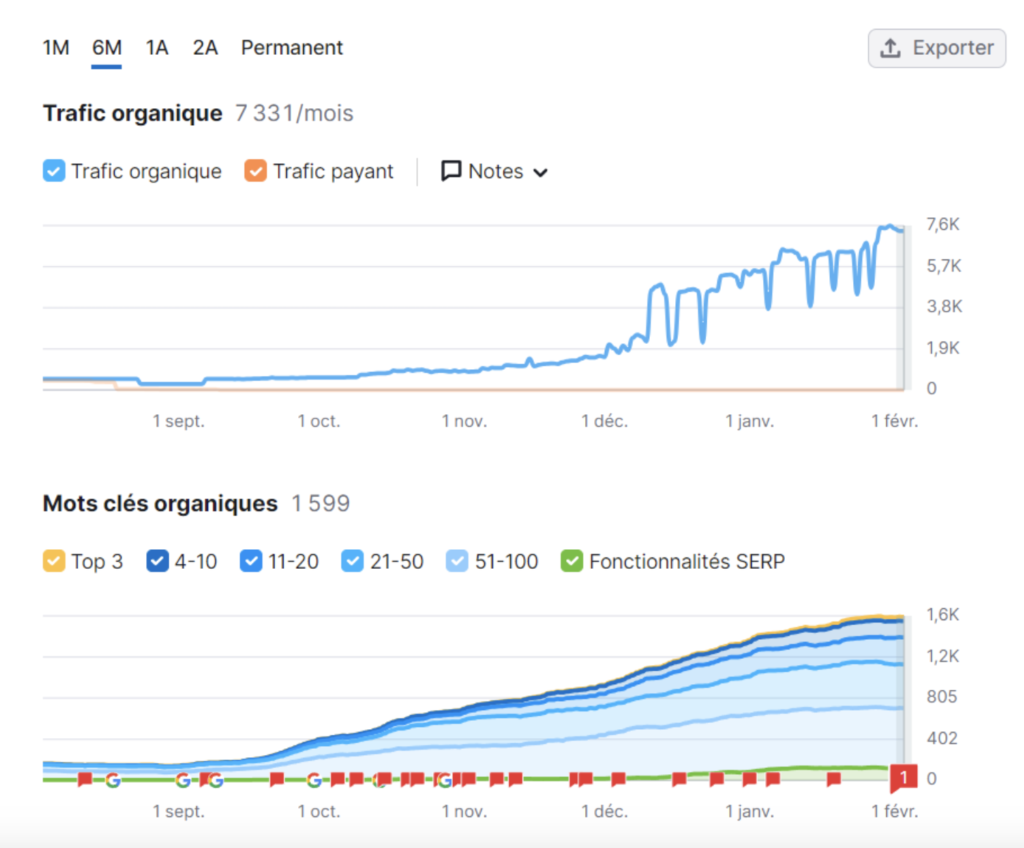
Task: Click the lone red flag between 1 janv. and 1 févr.
Action: tap(833, 779)
